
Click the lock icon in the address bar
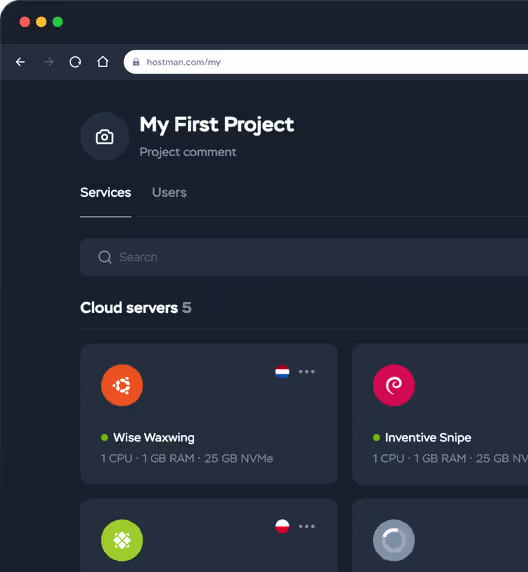coord(136,62)
